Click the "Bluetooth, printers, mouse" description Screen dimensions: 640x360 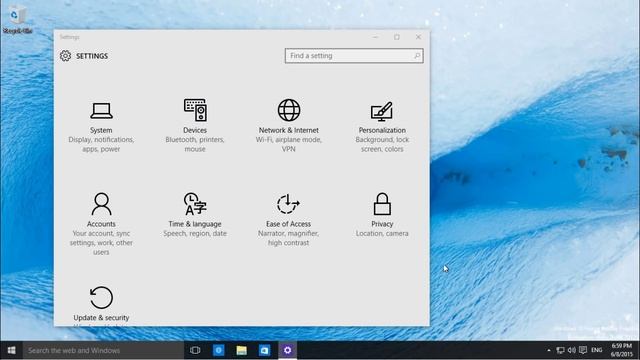pos(195,144)
